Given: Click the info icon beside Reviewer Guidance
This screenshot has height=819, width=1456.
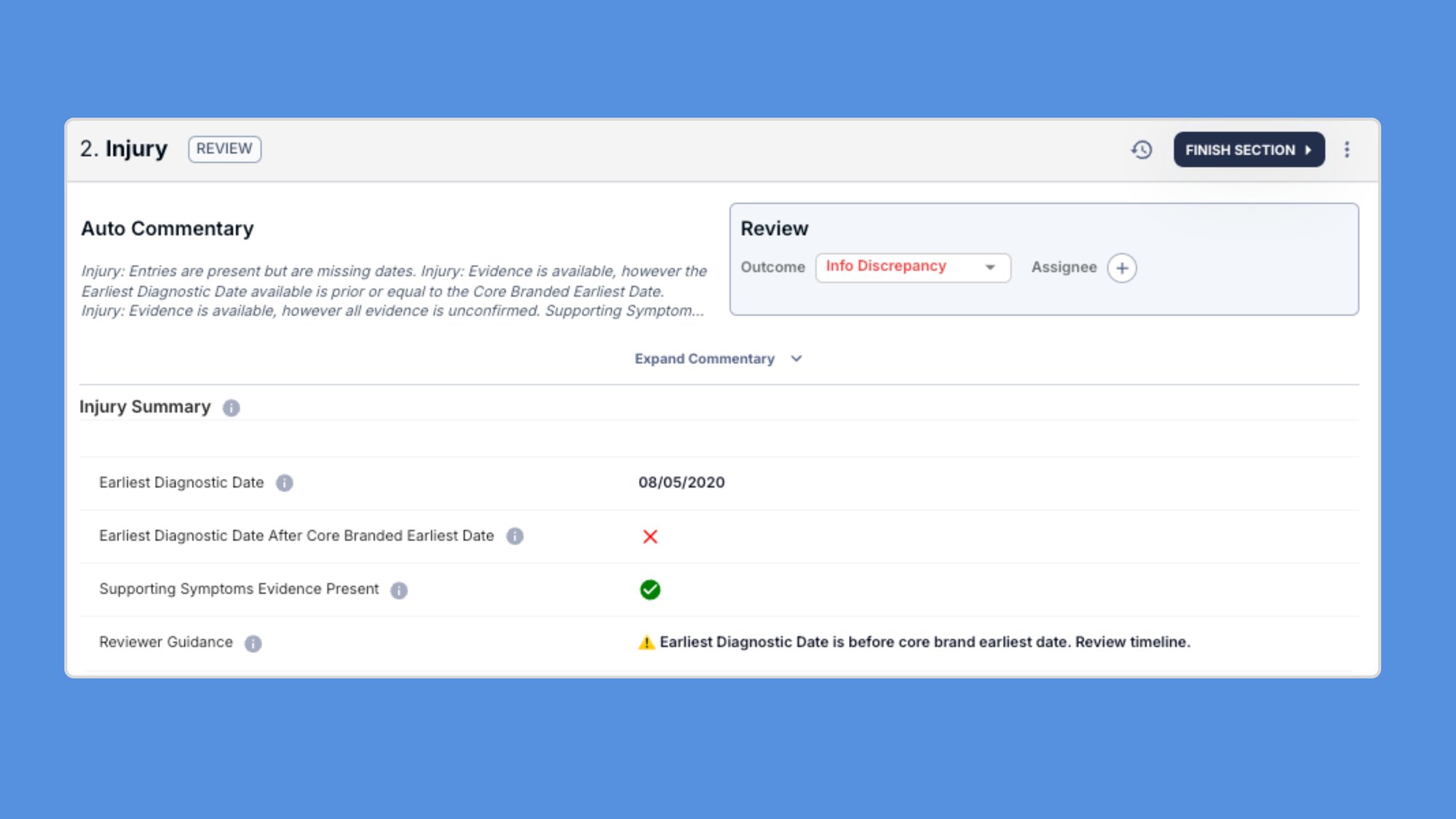Looking at the screenshot, I should 253,644.
